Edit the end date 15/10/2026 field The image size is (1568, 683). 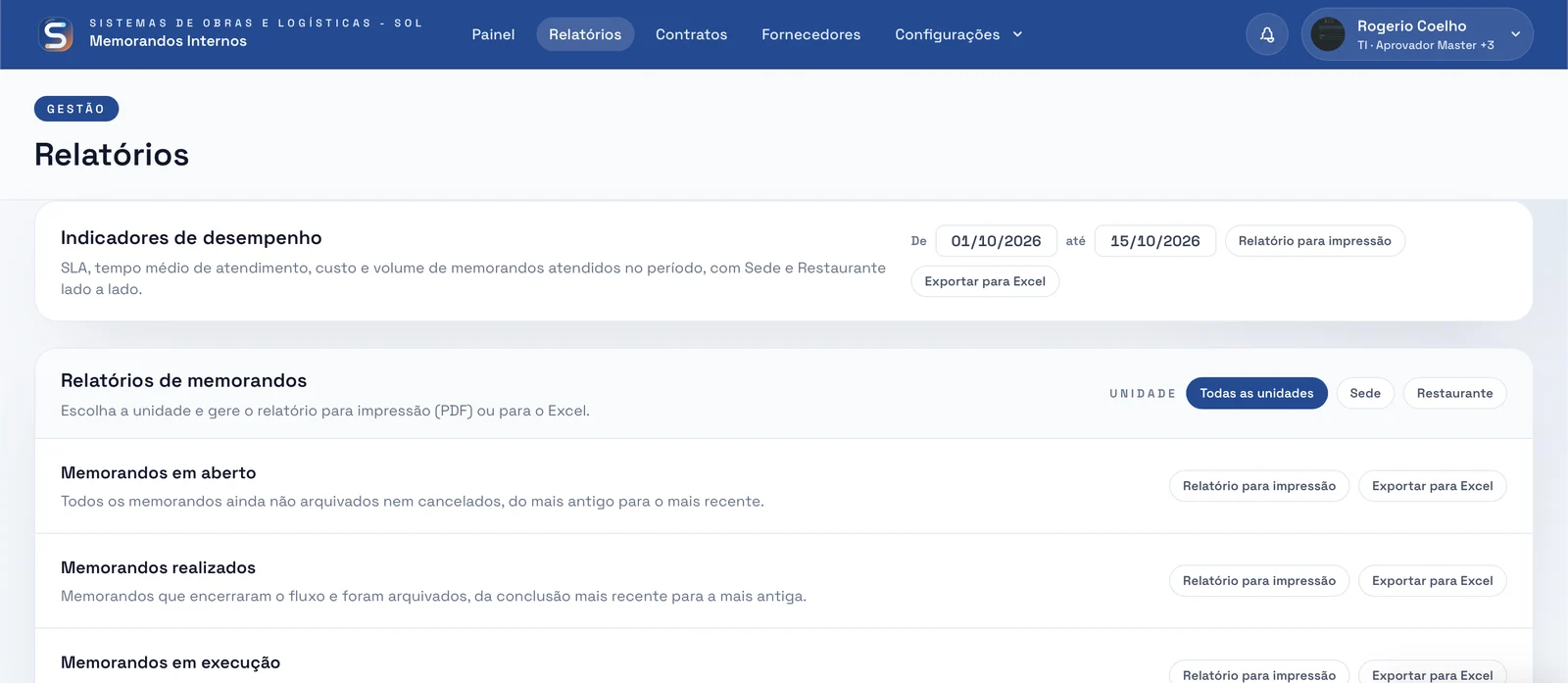[x=1154, y=241]
